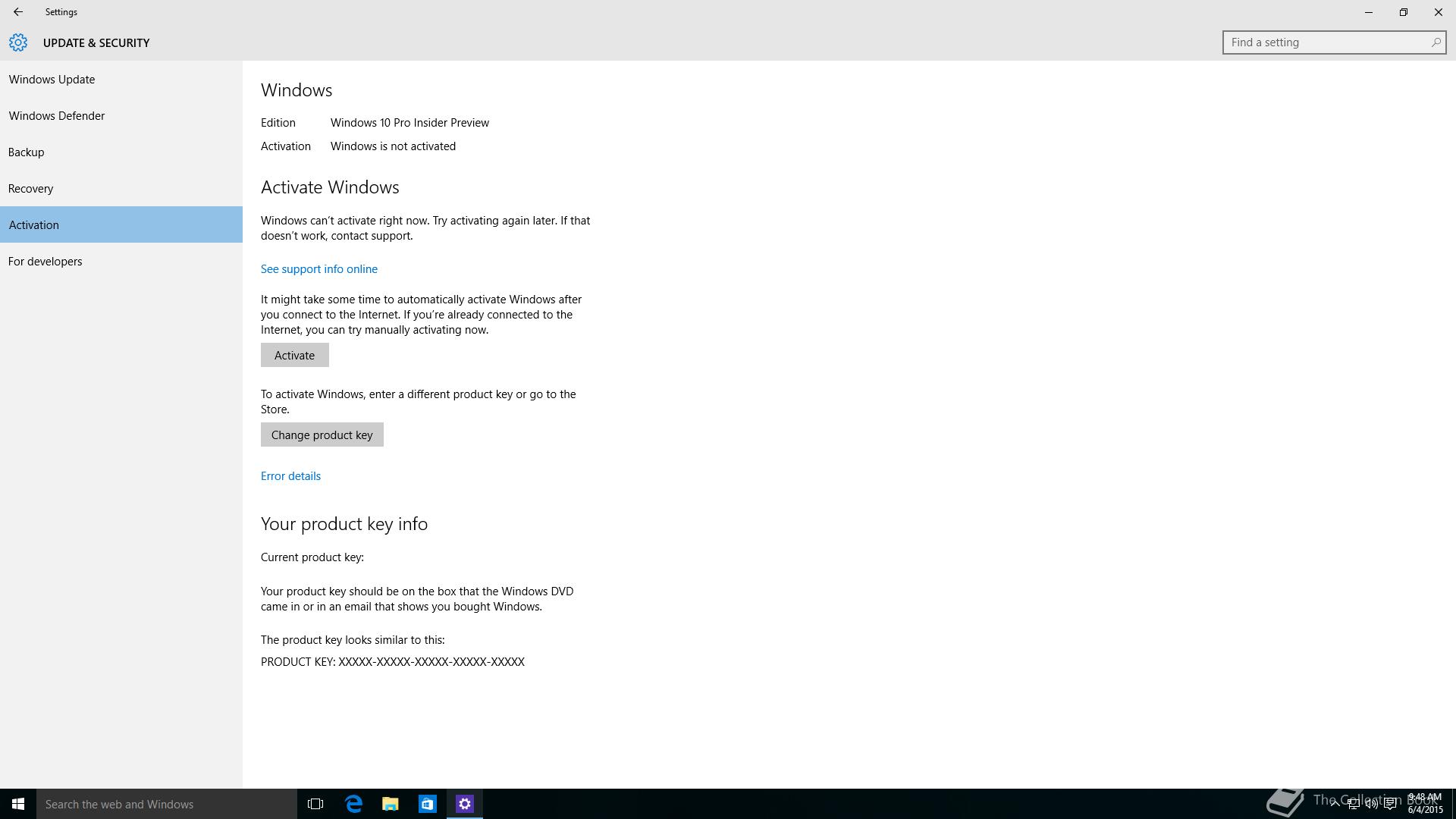Open the Action Center notifications icon
The height and width of the screenshot is (819, 1456).
(x=1390, y=804)
